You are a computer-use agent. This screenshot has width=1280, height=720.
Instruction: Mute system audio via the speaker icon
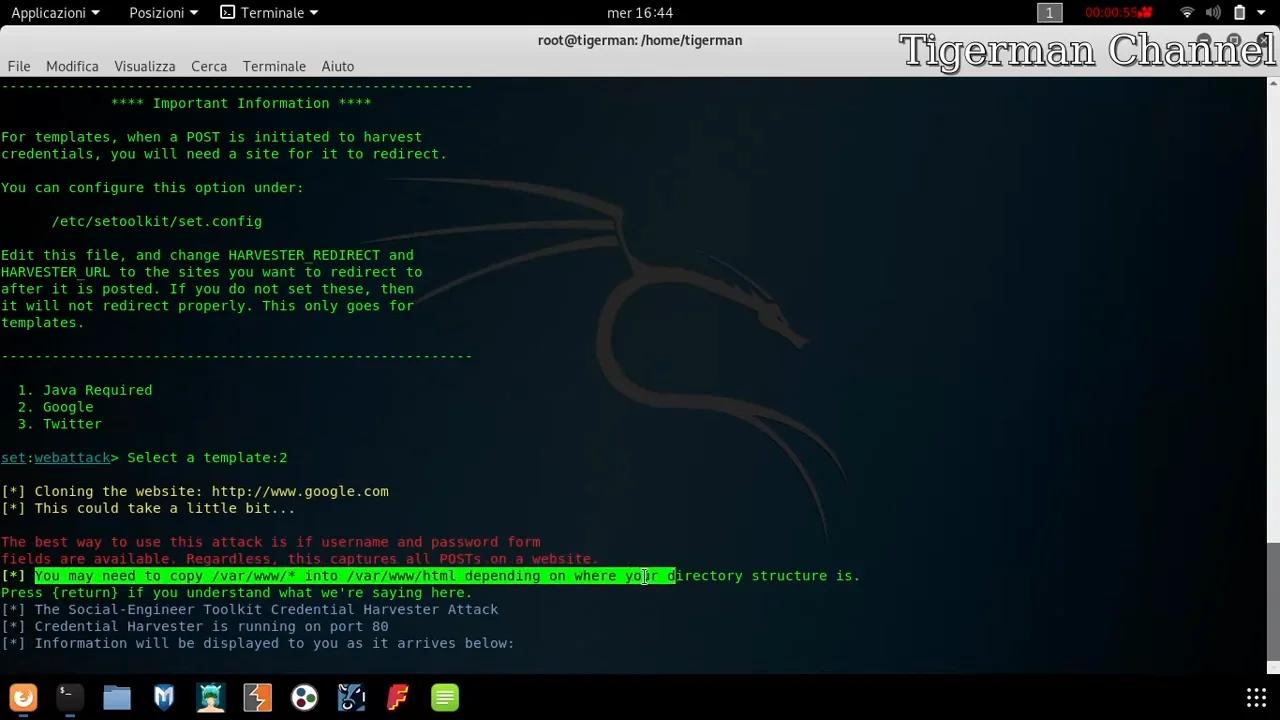pyautogui.click(x=1211, y=12)
